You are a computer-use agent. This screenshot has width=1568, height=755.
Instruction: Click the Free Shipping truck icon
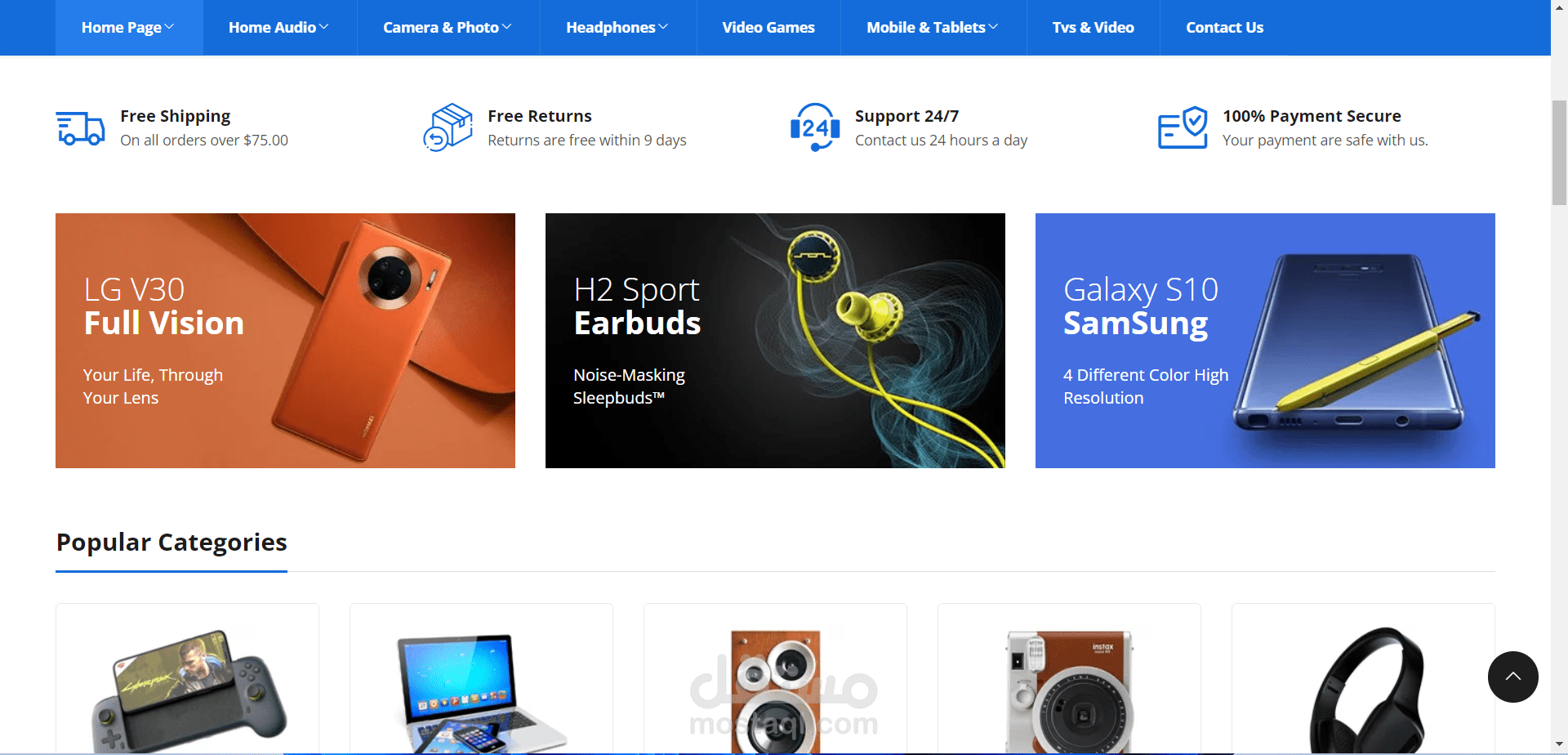click(80, 128)
